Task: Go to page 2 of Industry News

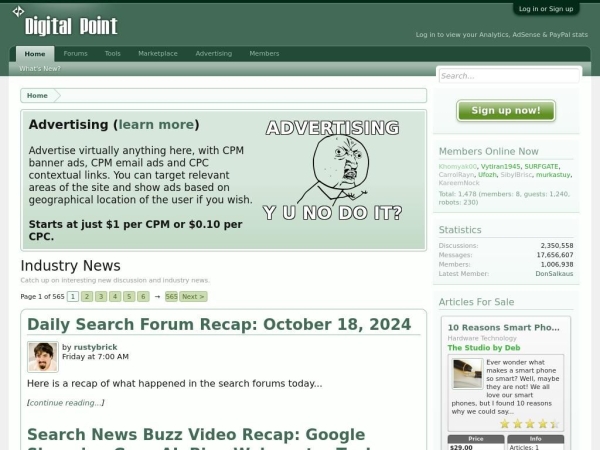Action: [x=87, y=297]
